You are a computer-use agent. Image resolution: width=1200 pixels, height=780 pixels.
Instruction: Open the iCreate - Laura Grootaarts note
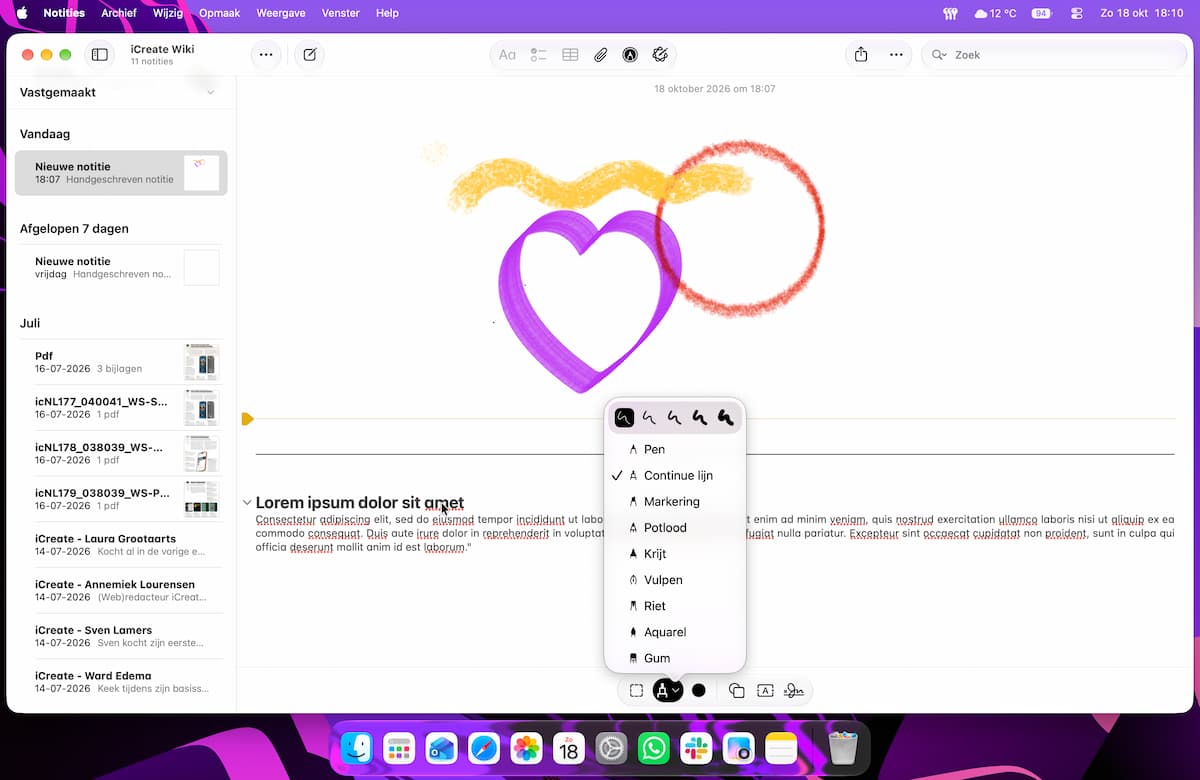(x=121, y=545)
